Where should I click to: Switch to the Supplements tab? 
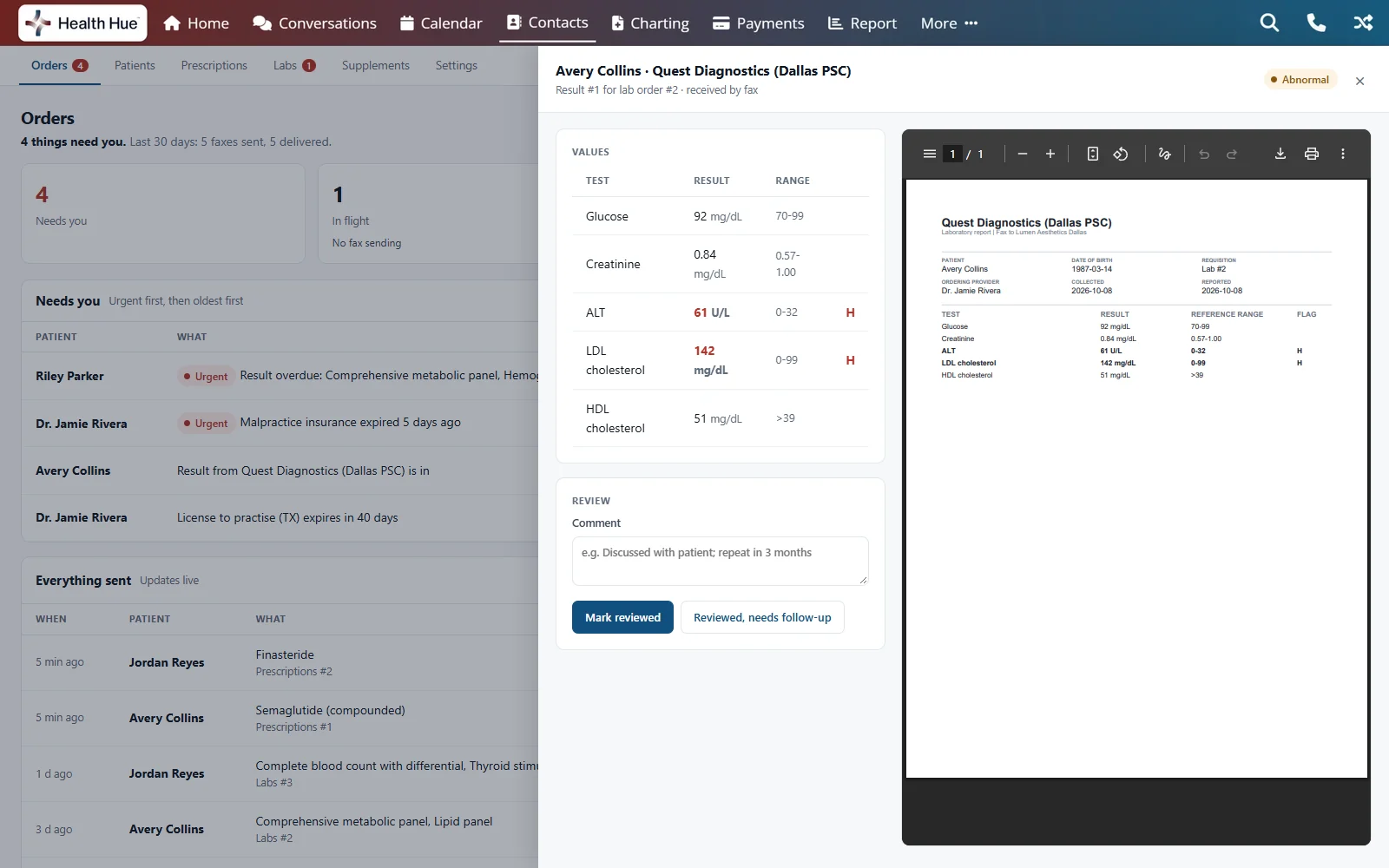coord(376,65)
